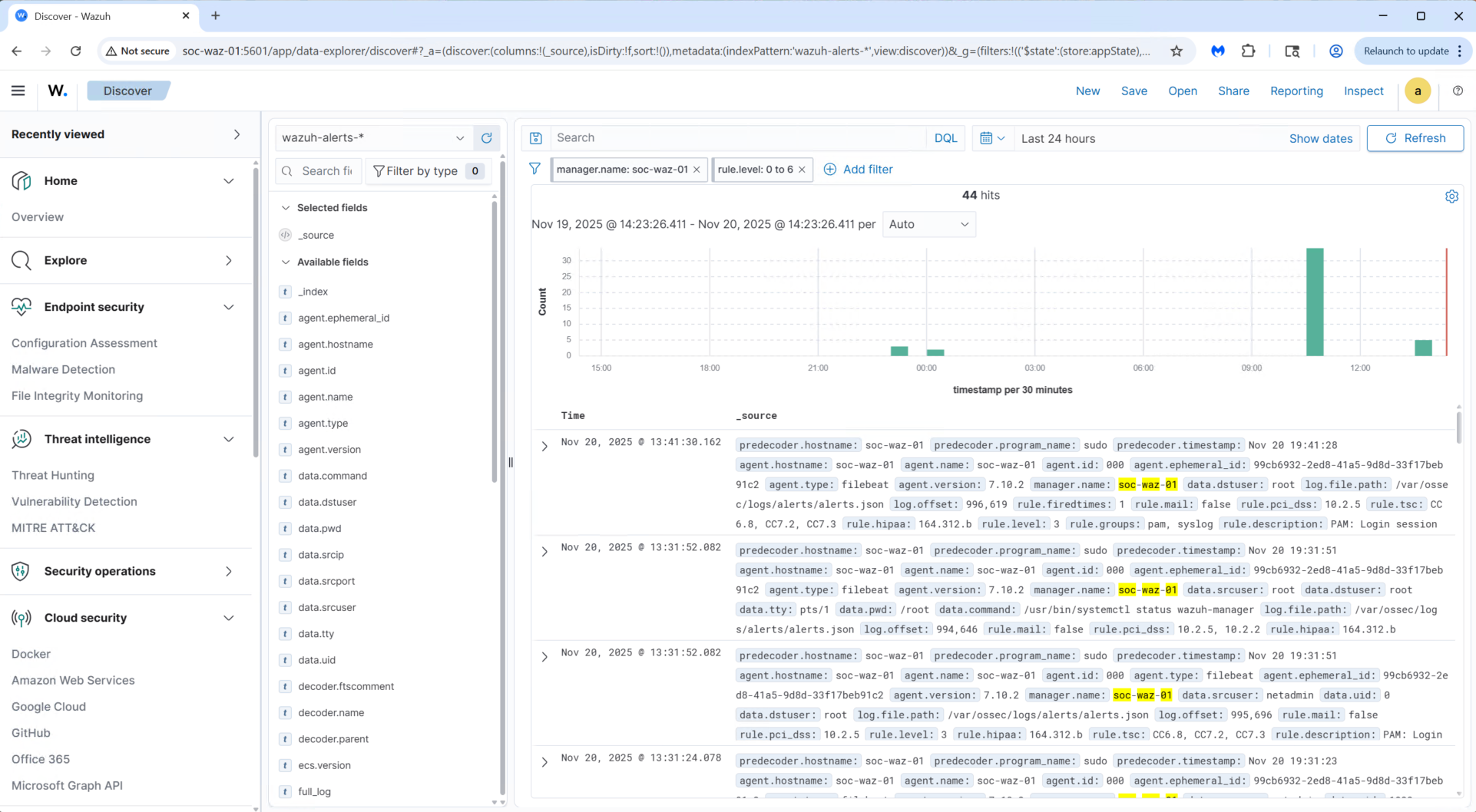The height and width of the screenshot is (812, 1476).
Task: Click the histogram settings gear icon
Action: 1451,196
